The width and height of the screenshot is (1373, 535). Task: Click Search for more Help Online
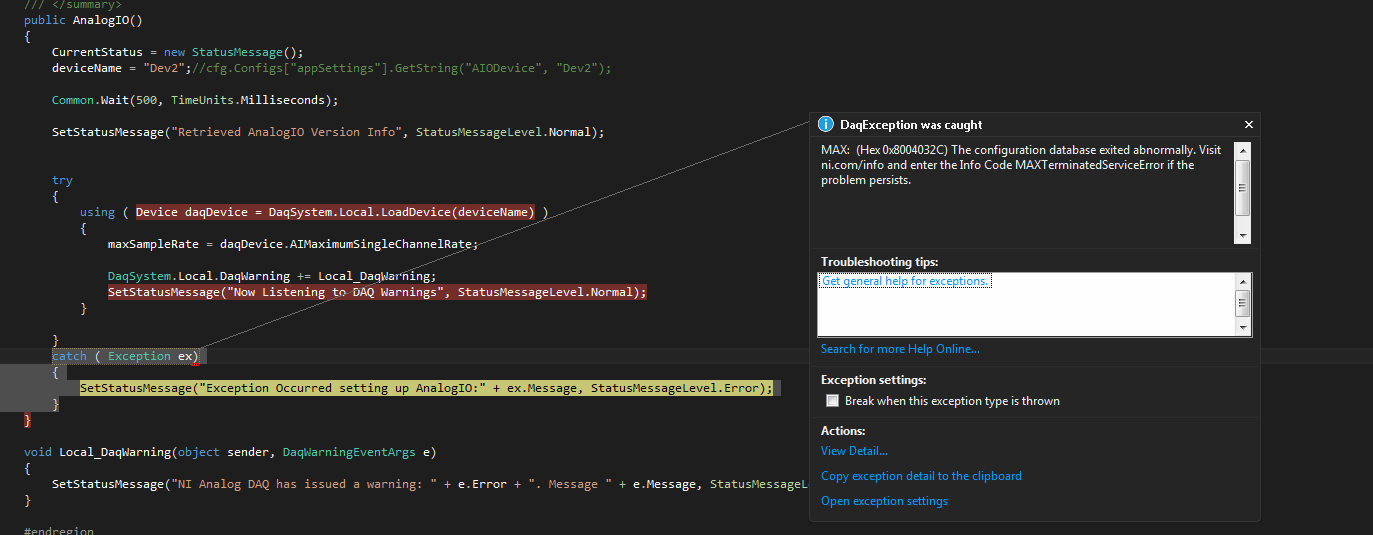pyautogui.click(x=900, y=349)
